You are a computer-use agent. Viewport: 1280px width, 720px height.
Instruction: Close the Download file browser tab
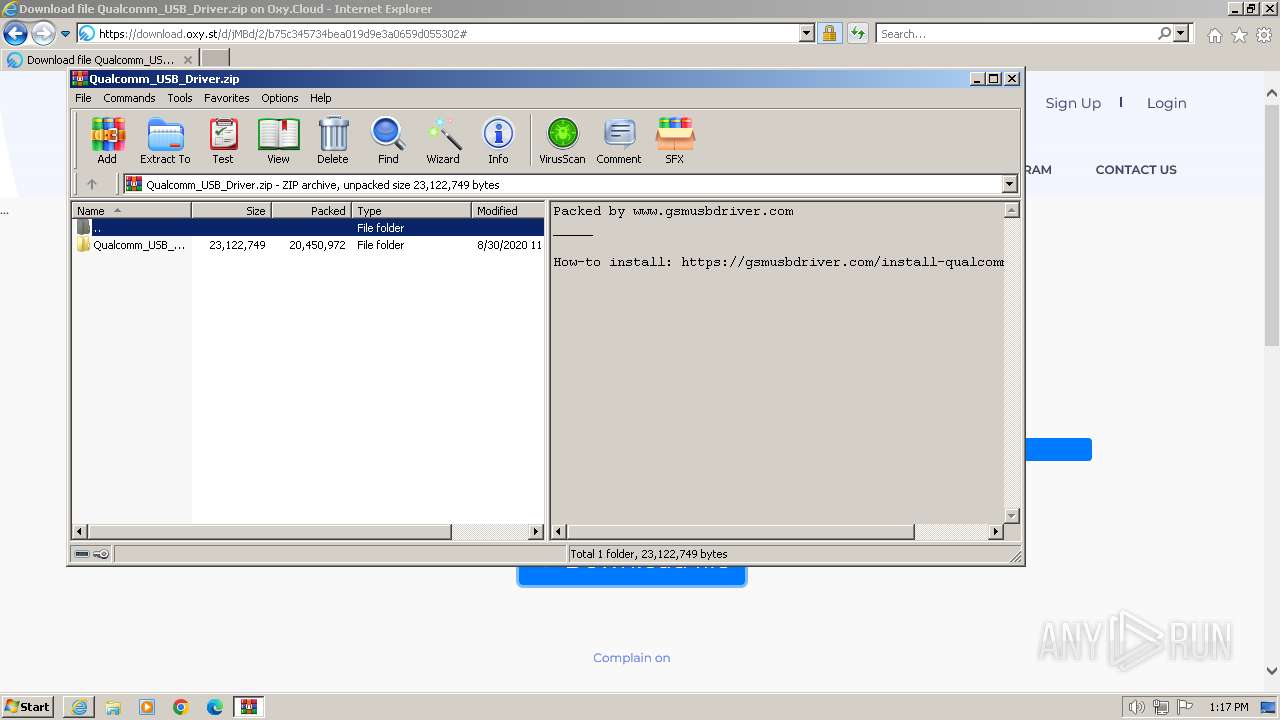187,60
